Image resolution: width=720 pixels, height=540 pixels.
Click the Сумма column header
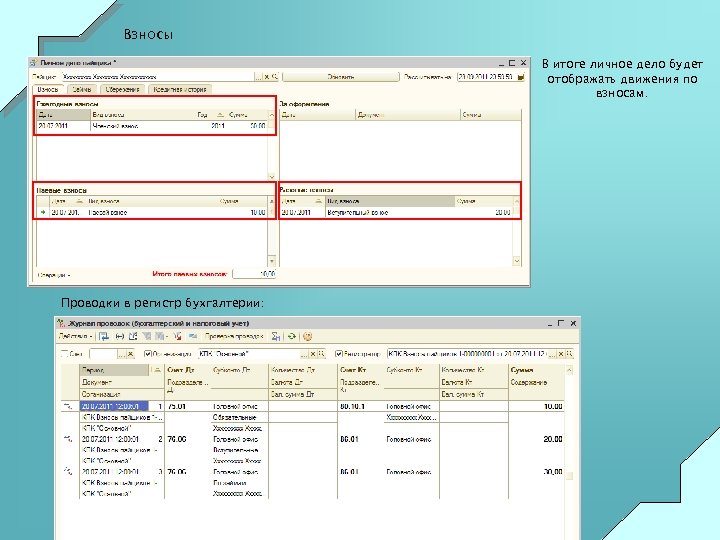536,370
